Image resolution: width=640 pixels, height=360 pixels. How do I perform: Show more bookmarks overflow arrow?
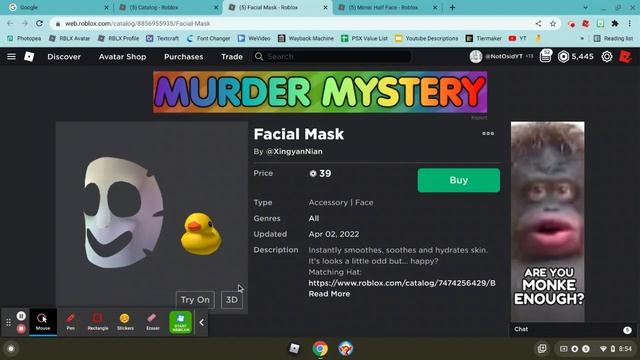[582, 38]
